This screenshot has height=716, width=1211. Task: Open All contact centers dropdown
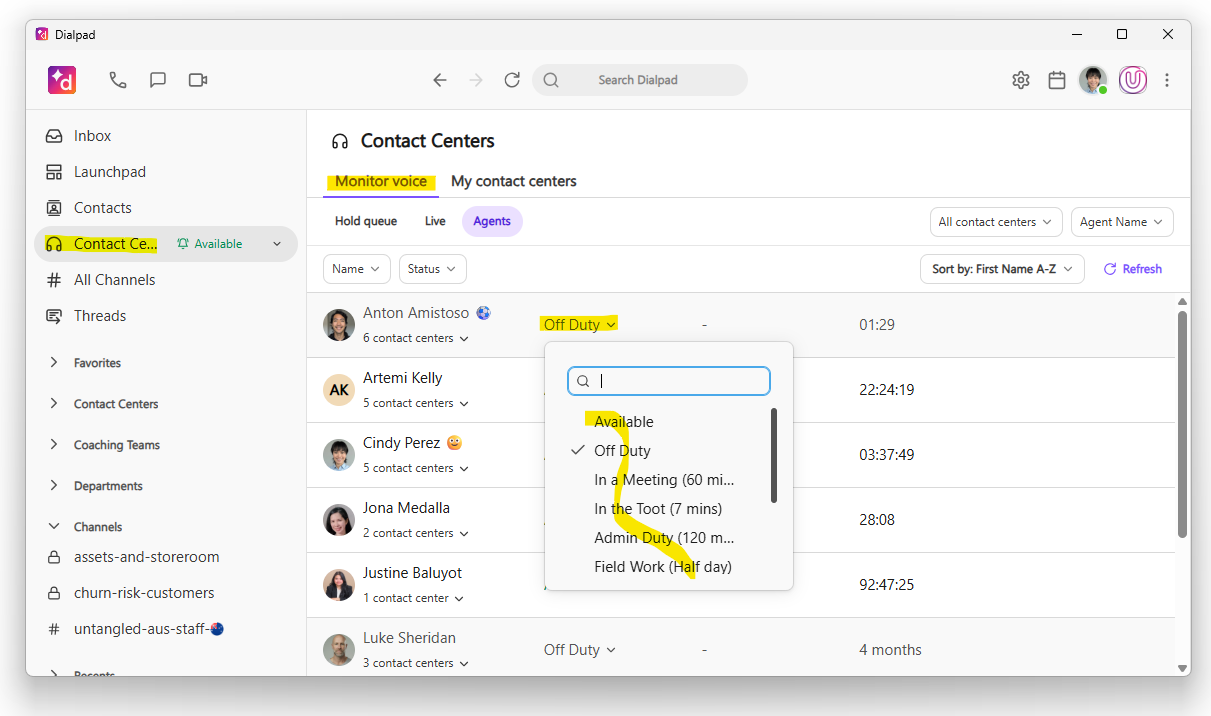[995, 222]
